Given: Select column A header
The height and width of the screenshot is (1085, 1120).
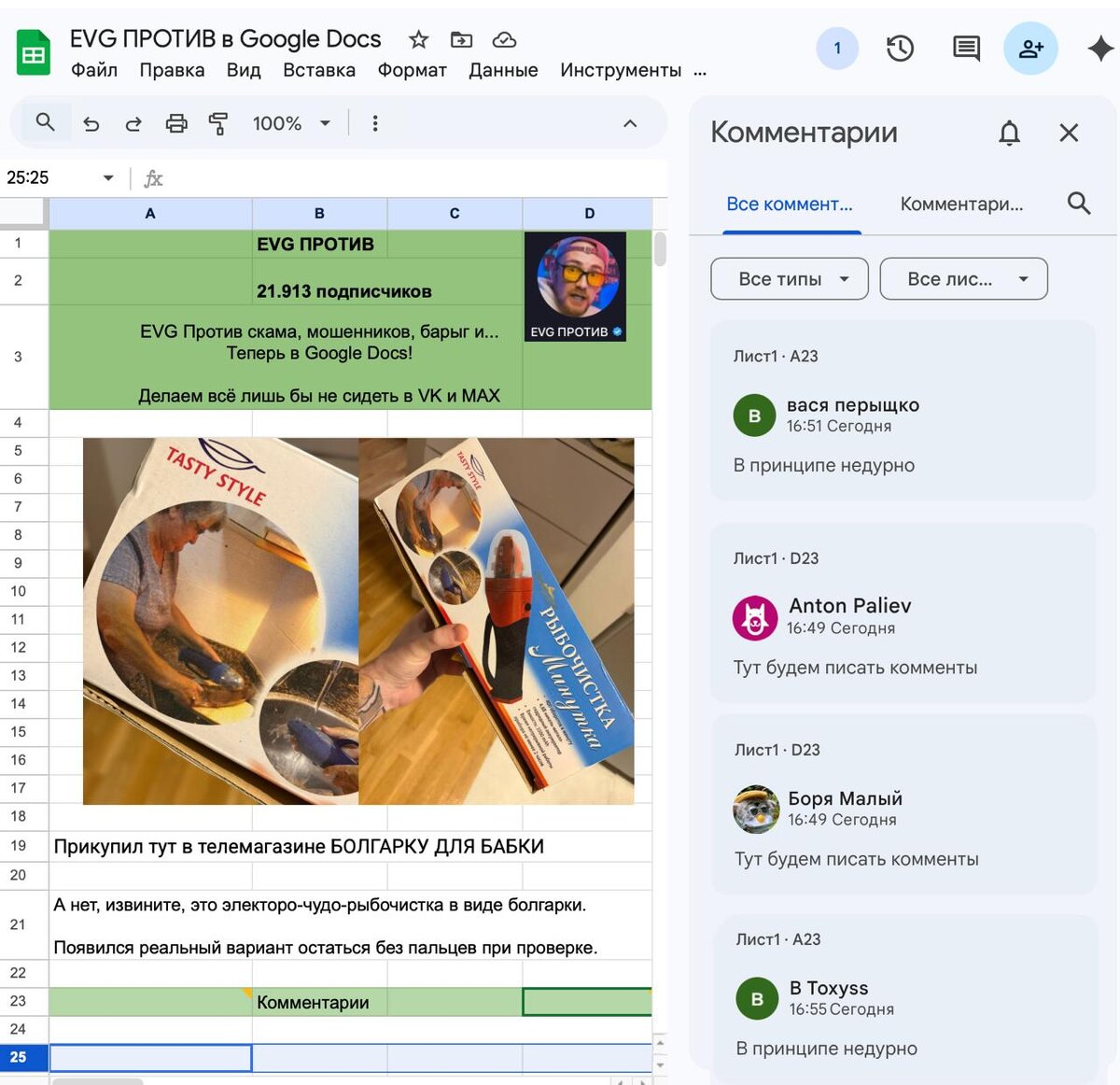Looking at the screenshot, I should [x=150, y=214].
